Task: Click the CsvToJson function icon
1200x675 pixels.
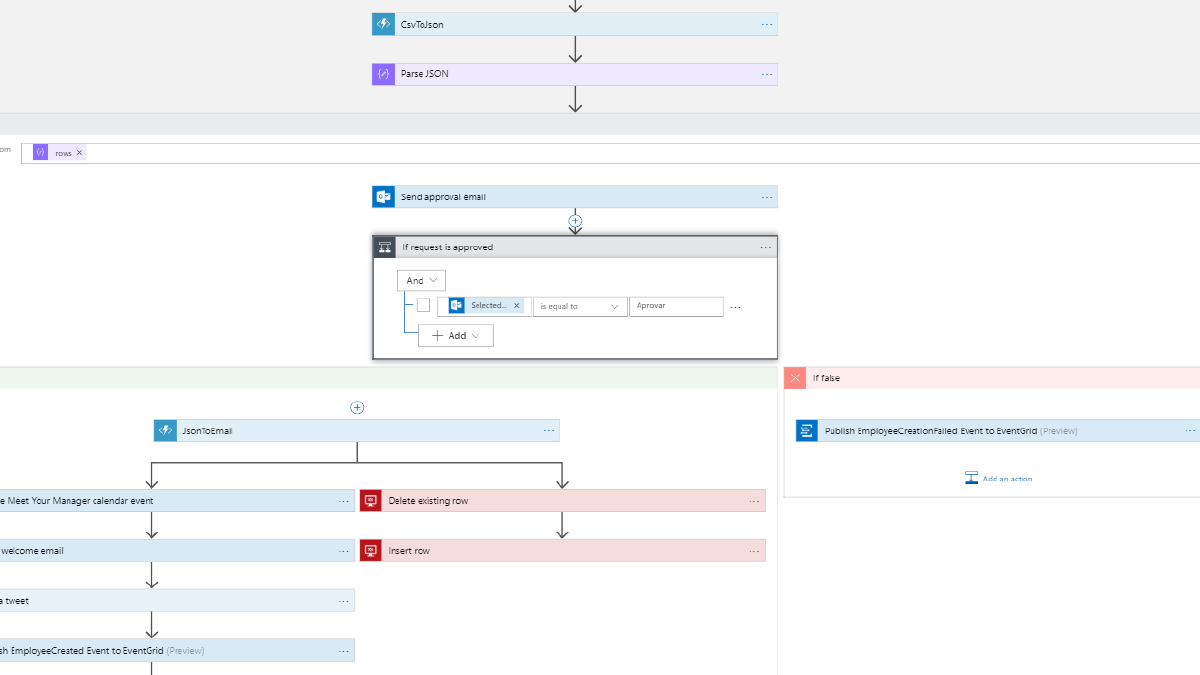Action: (384, 25)
